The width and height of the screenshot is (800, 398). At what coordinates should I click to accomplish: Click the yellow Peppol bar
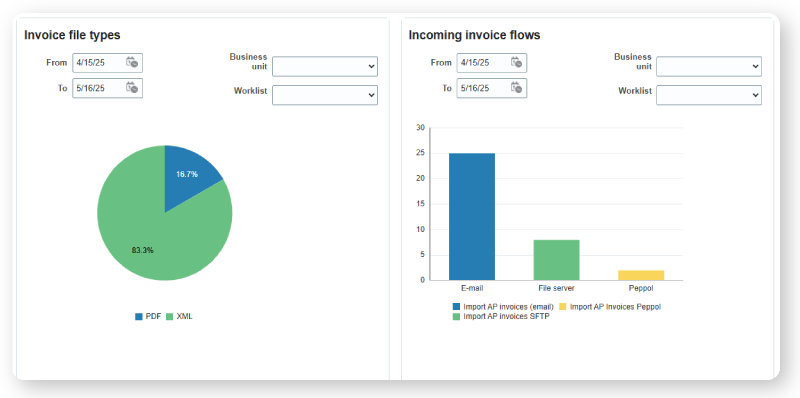tap(641, 275)
